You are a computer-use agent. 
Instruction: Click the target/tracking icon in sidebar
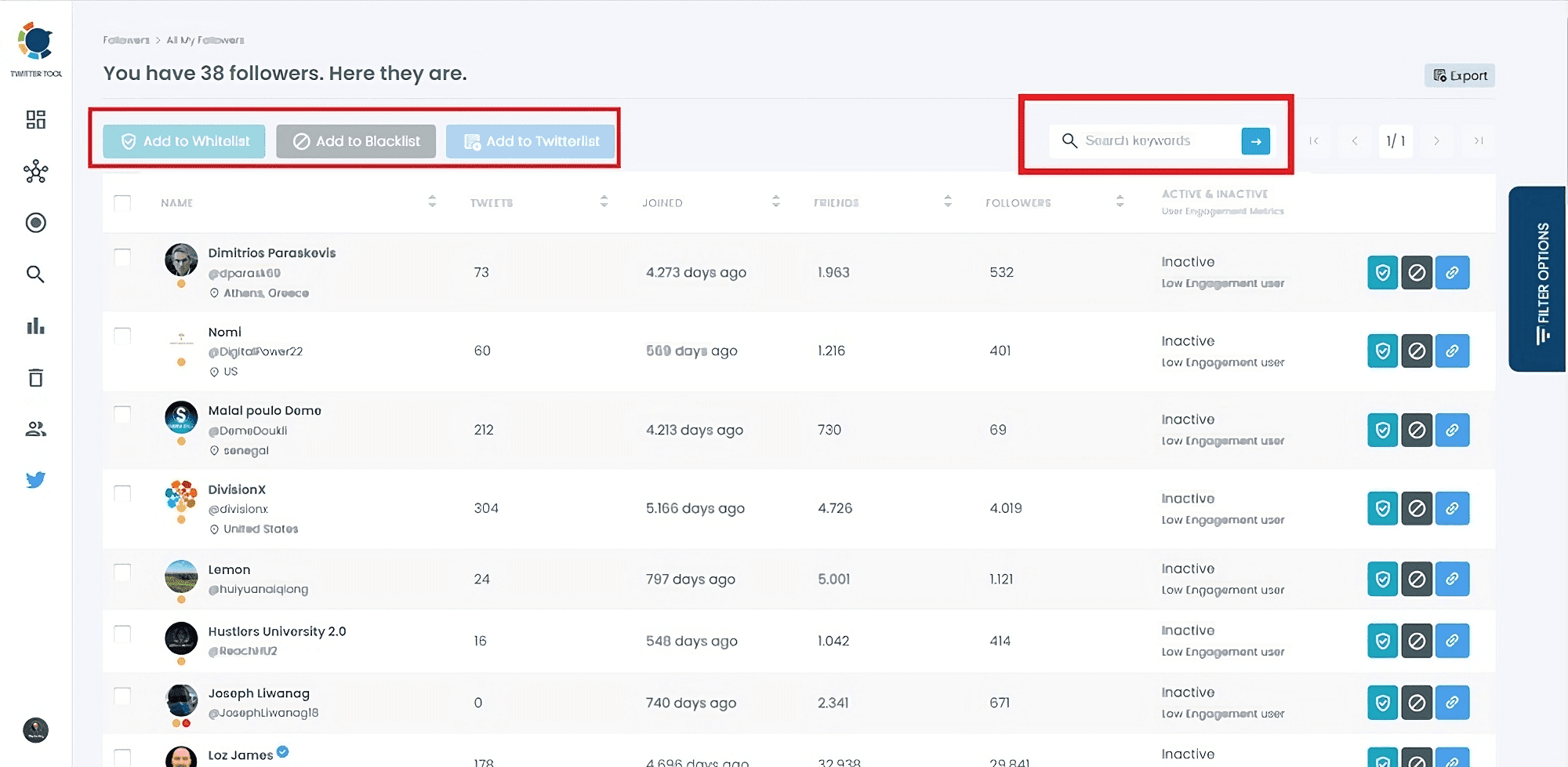click(x=35, y=223)
